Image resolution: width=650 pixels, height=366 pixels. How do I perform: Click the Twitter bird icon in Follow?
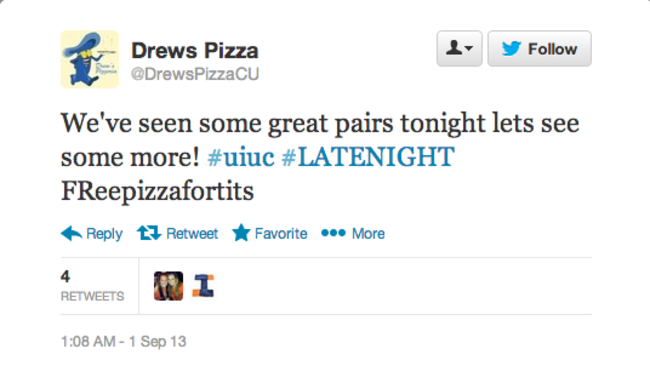tap(511, 48)
